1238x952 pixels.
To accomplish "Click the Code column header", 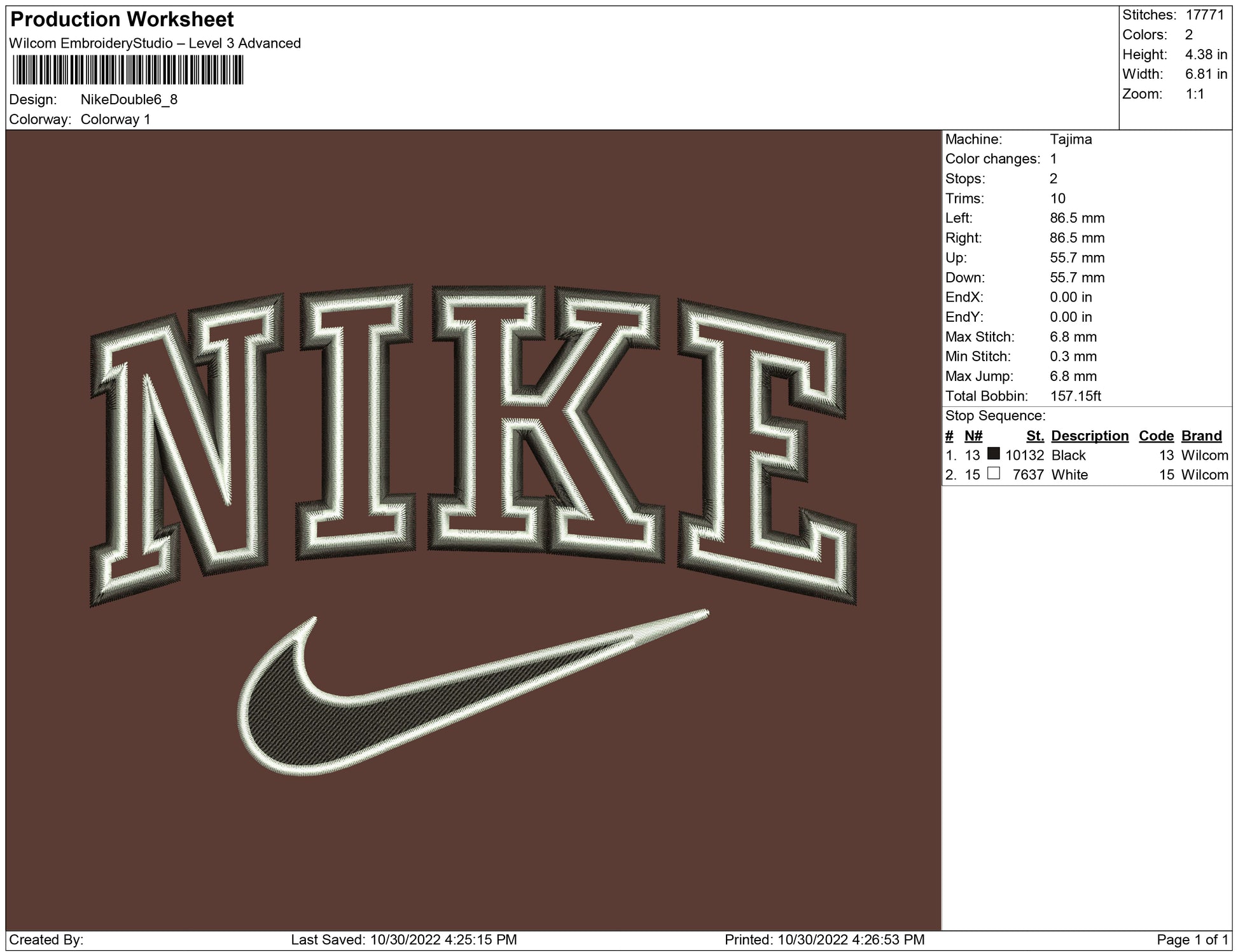I will click(1156, 436).
